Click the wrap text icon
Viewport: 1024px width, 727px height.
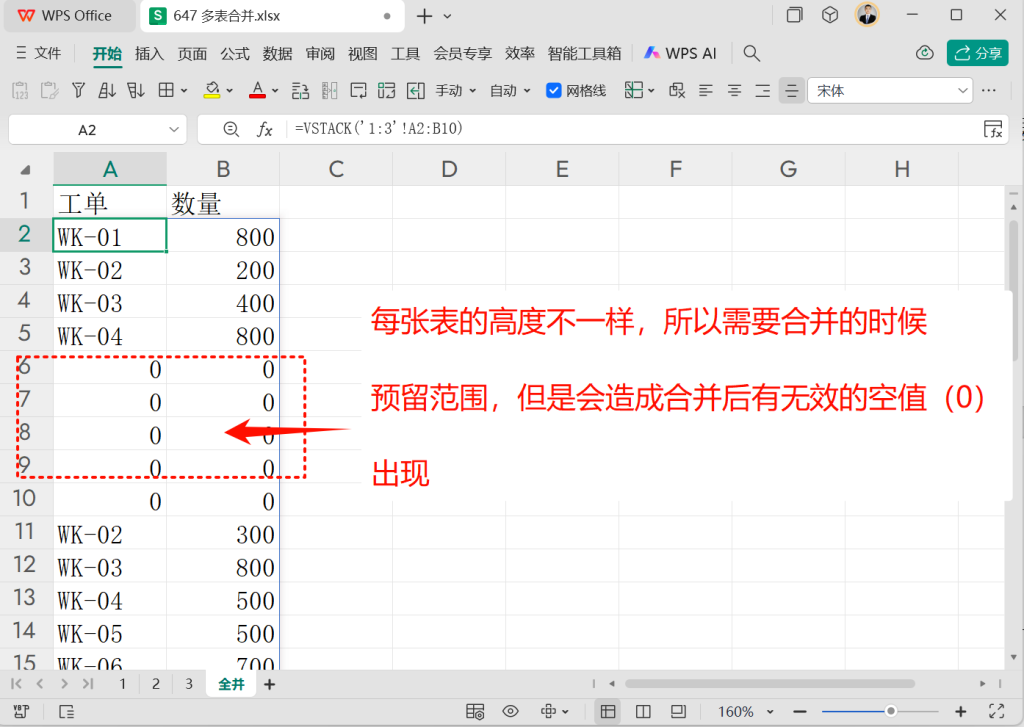pyautogui.click(x=358, y=90)
